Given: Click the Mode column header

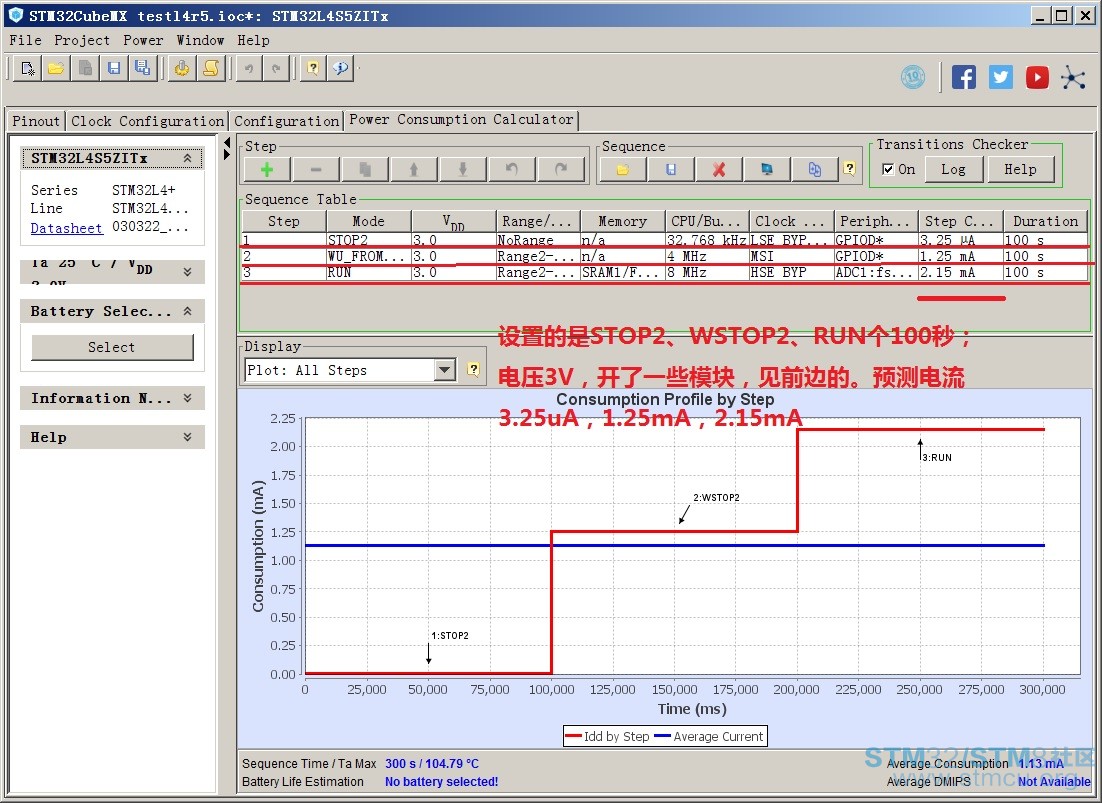Looking at the screenshot, I should tap(369, 221).
